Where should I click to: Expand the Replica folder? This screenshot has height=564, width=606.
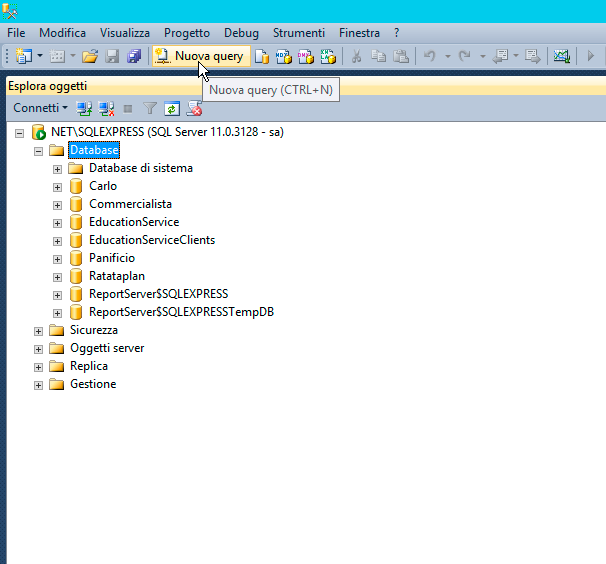[x=38, y=367]
